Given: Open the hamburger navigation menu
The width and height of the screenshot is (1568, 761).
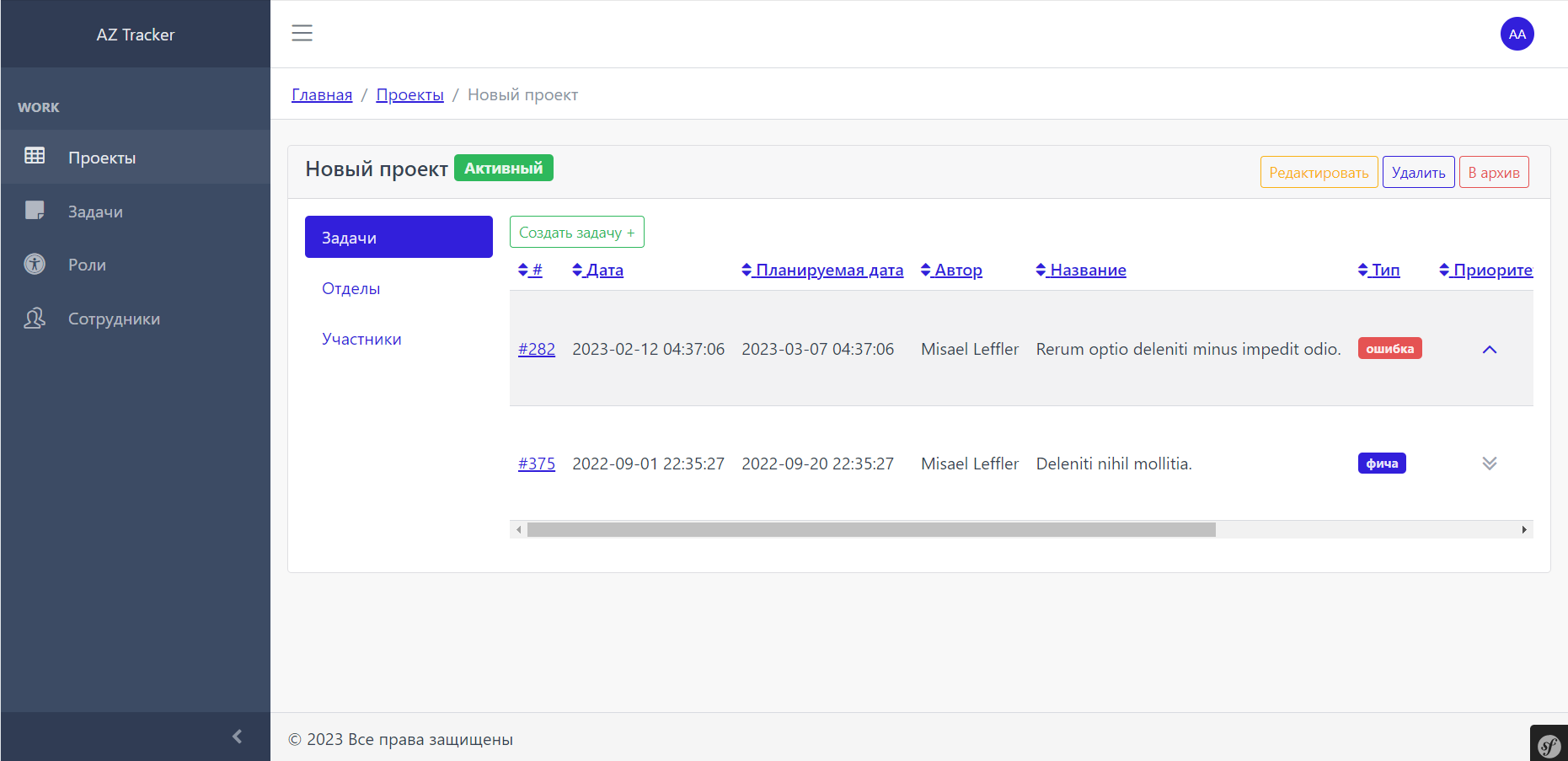Looking at the screenshot, I should [302, 33].
